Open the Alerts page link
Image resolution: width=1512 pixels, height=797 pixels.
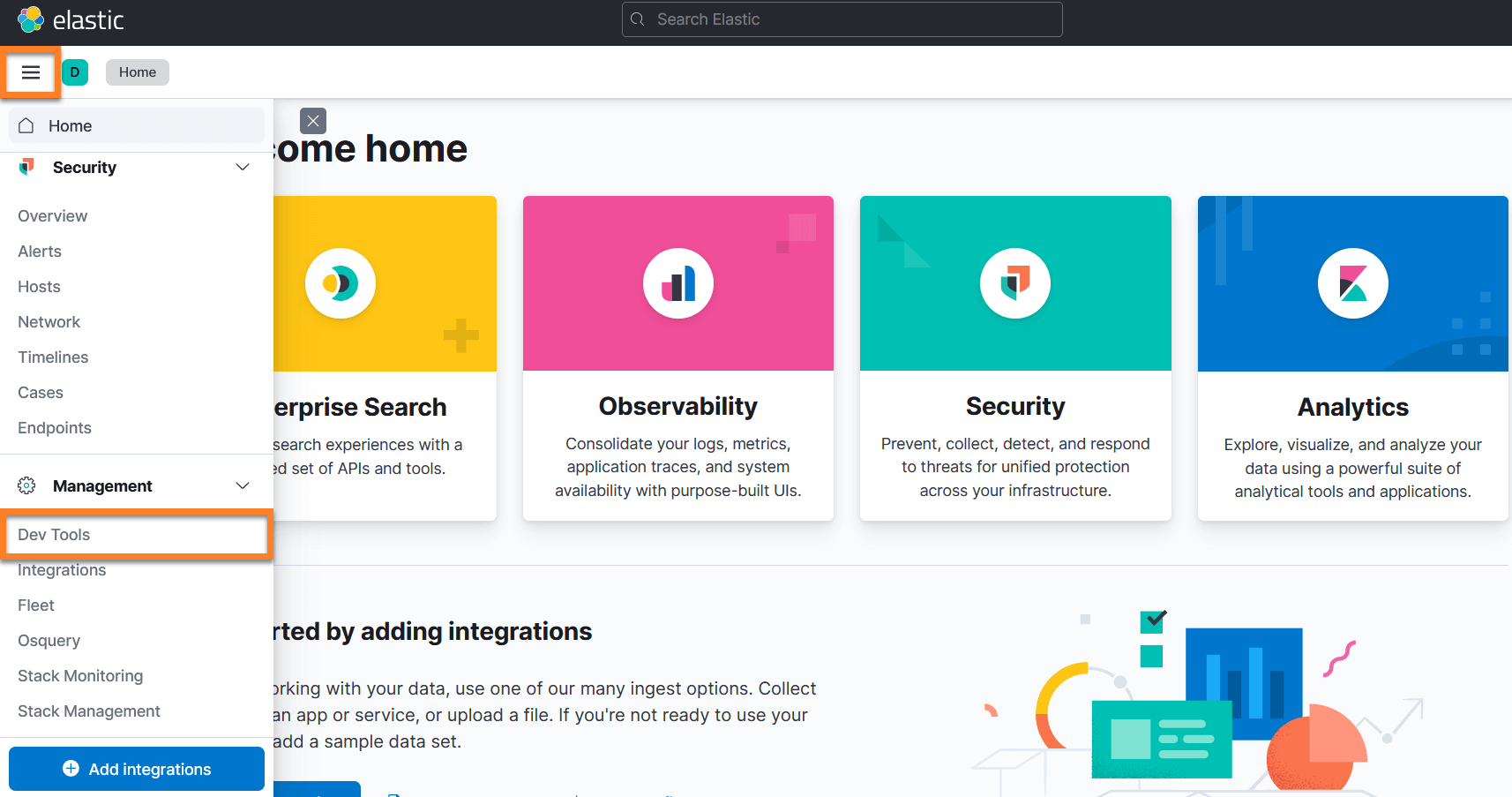[40, 252]
